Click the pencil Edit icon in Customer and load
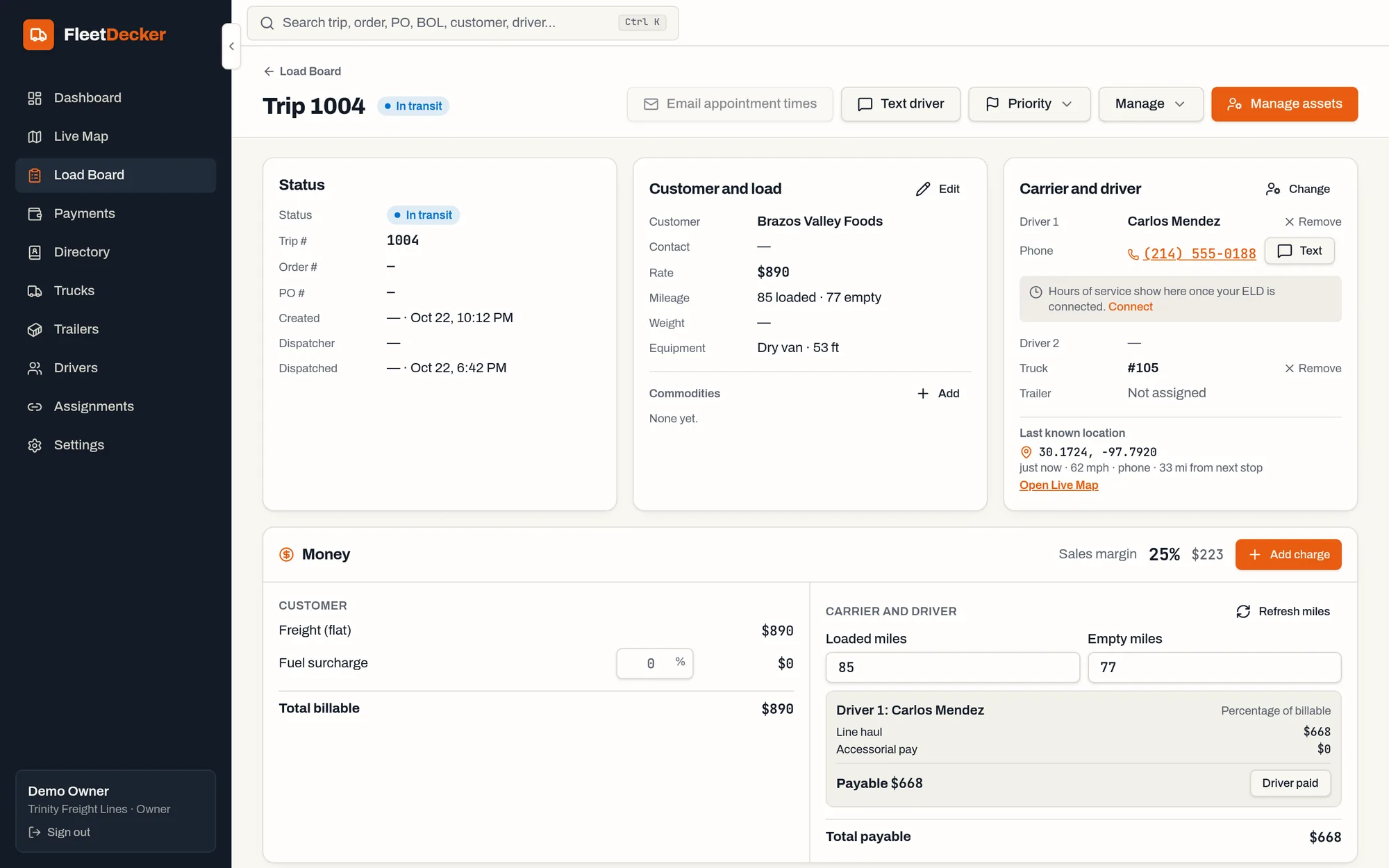1389x868 pixels. tap(923, 189)
